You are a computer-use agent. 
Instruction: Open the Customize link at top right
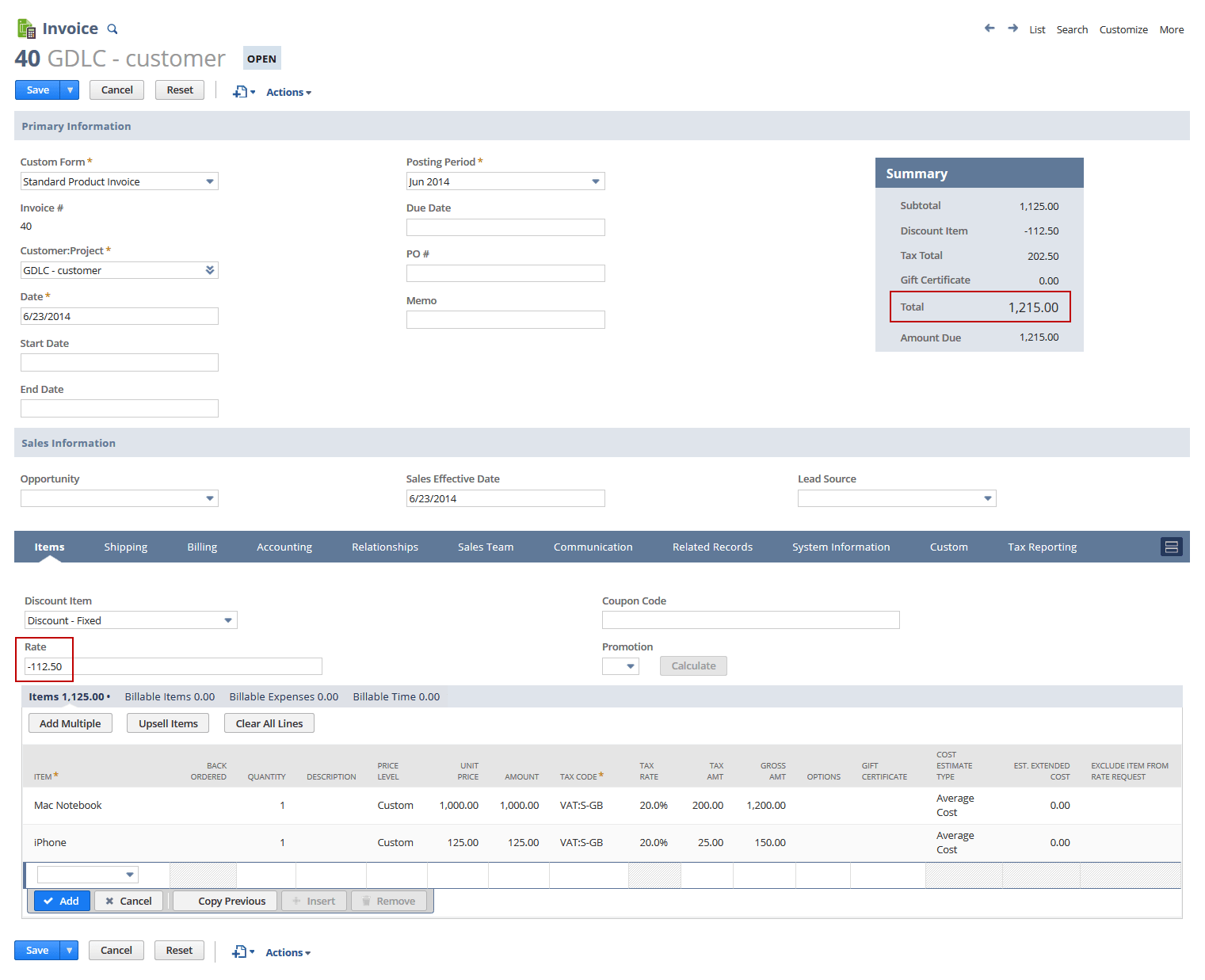coord(1123,29)
